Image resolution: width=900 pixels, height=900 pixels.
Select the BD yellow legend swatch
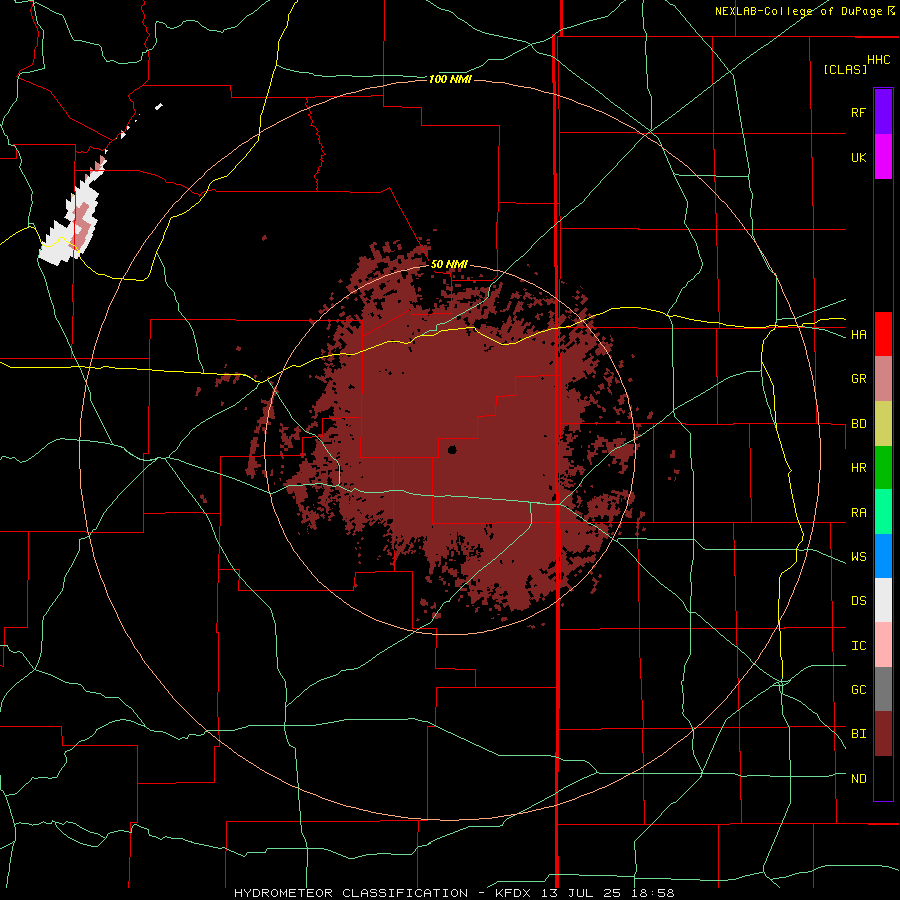tap(883, 424)
